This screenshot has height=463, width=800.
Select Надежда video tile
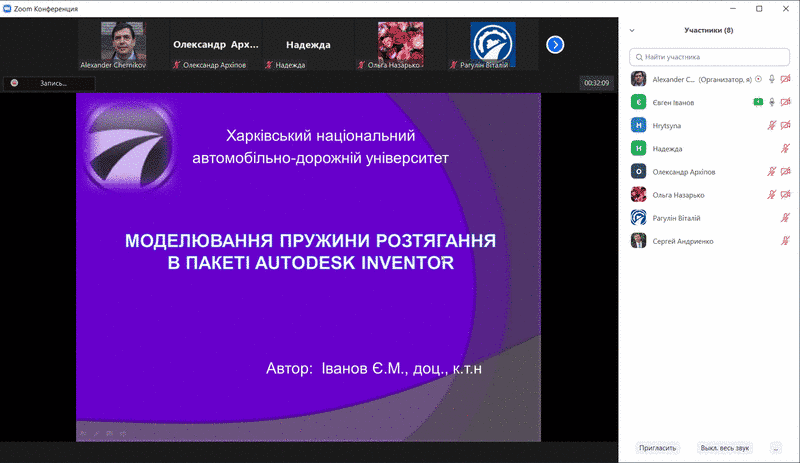click(x=308, y=45)
